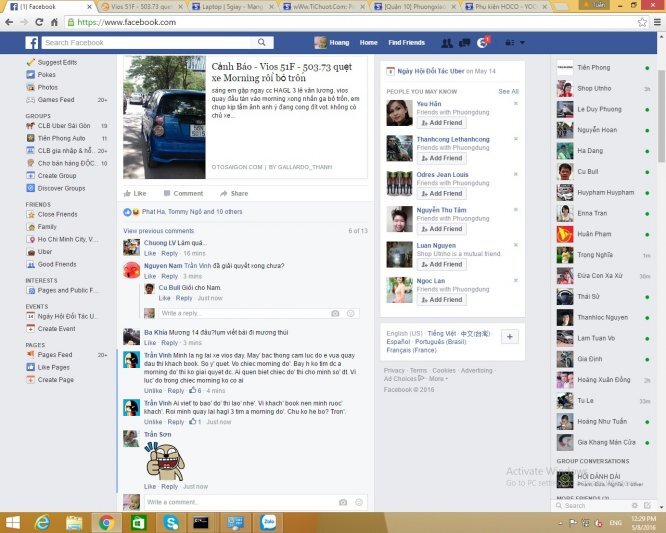Open Games Feed in sidebar
This screenshot has height=533, width=666.
[56, 100]
